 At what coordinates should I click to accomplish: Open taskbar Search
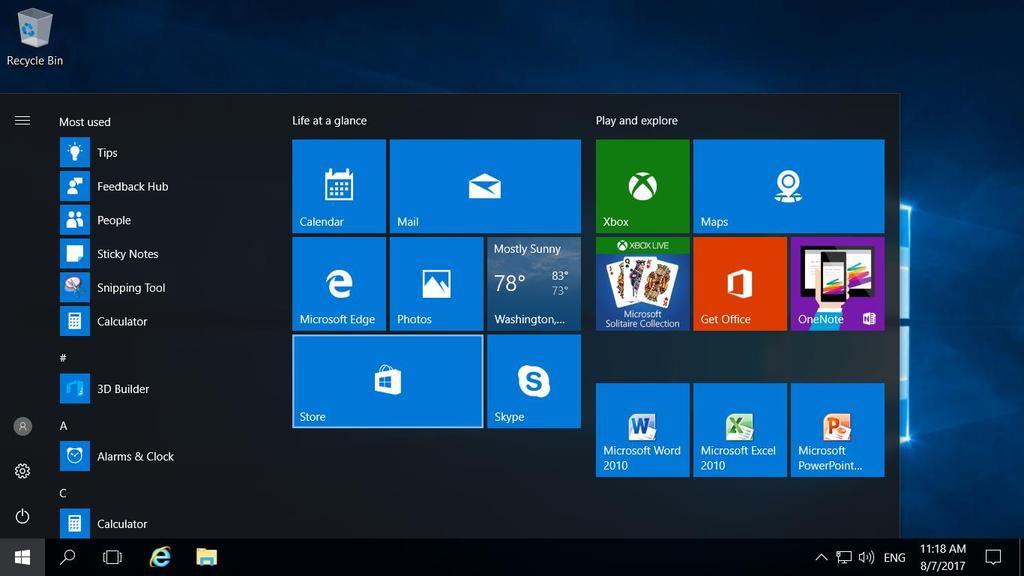pyautogui.click(x=67, y=557)
